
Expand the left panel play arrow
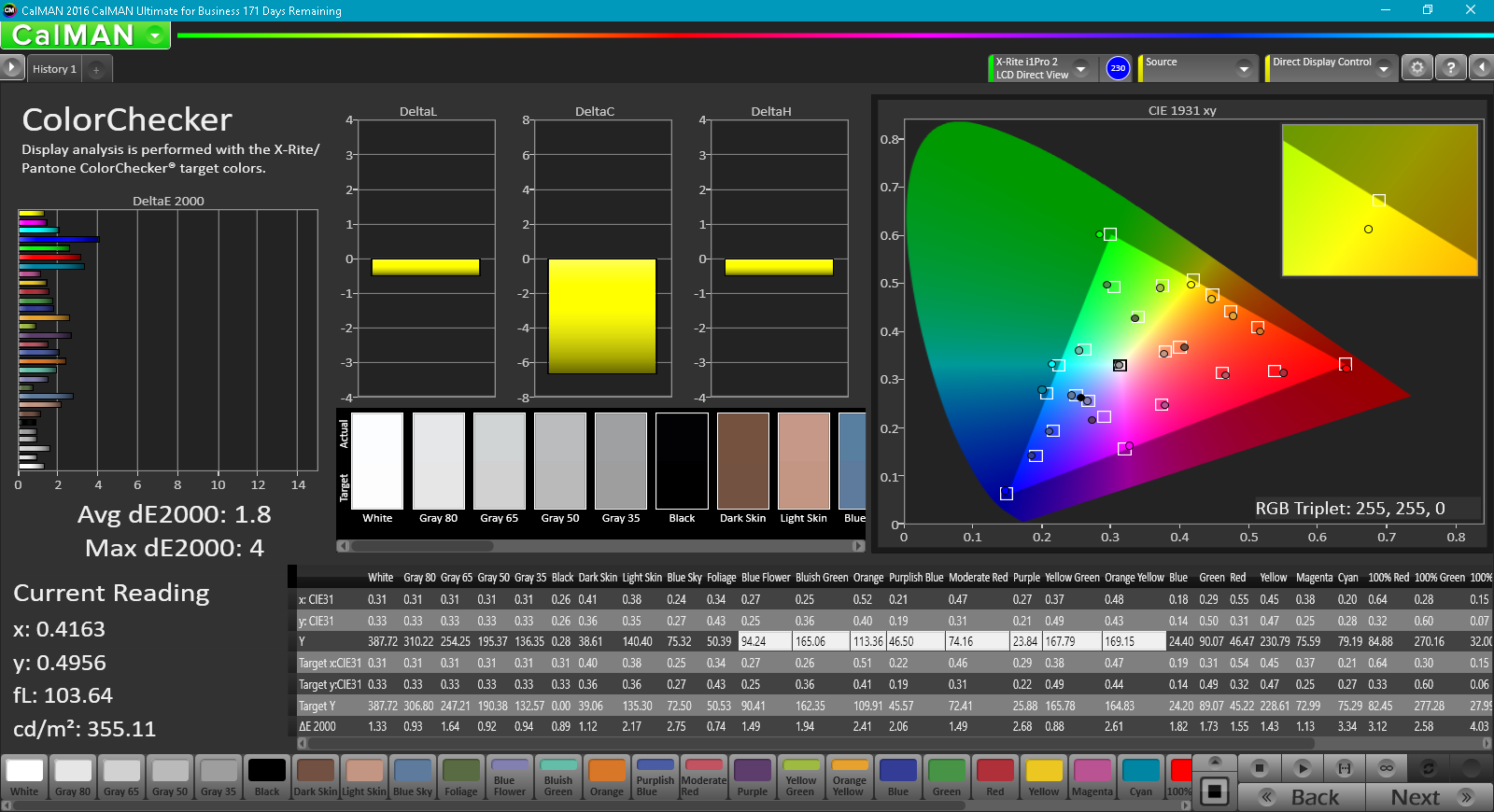(x=11, y=67)
